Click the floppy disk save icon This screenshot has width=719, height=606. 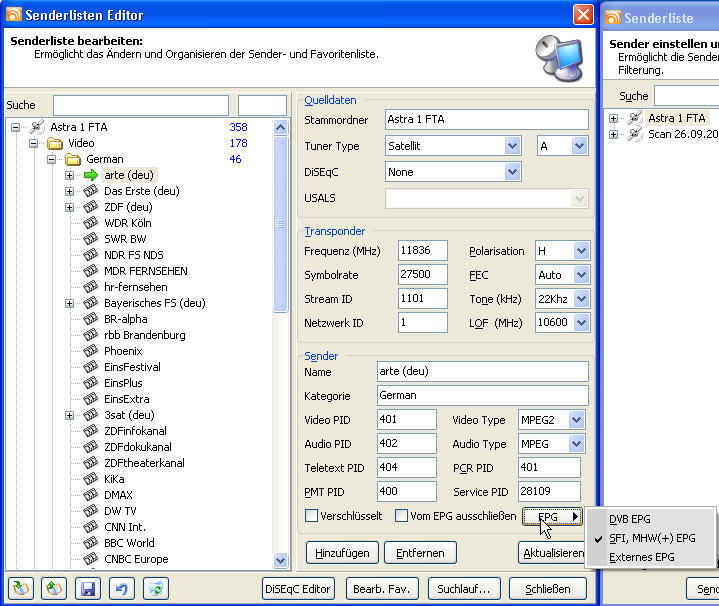point(88,589)
